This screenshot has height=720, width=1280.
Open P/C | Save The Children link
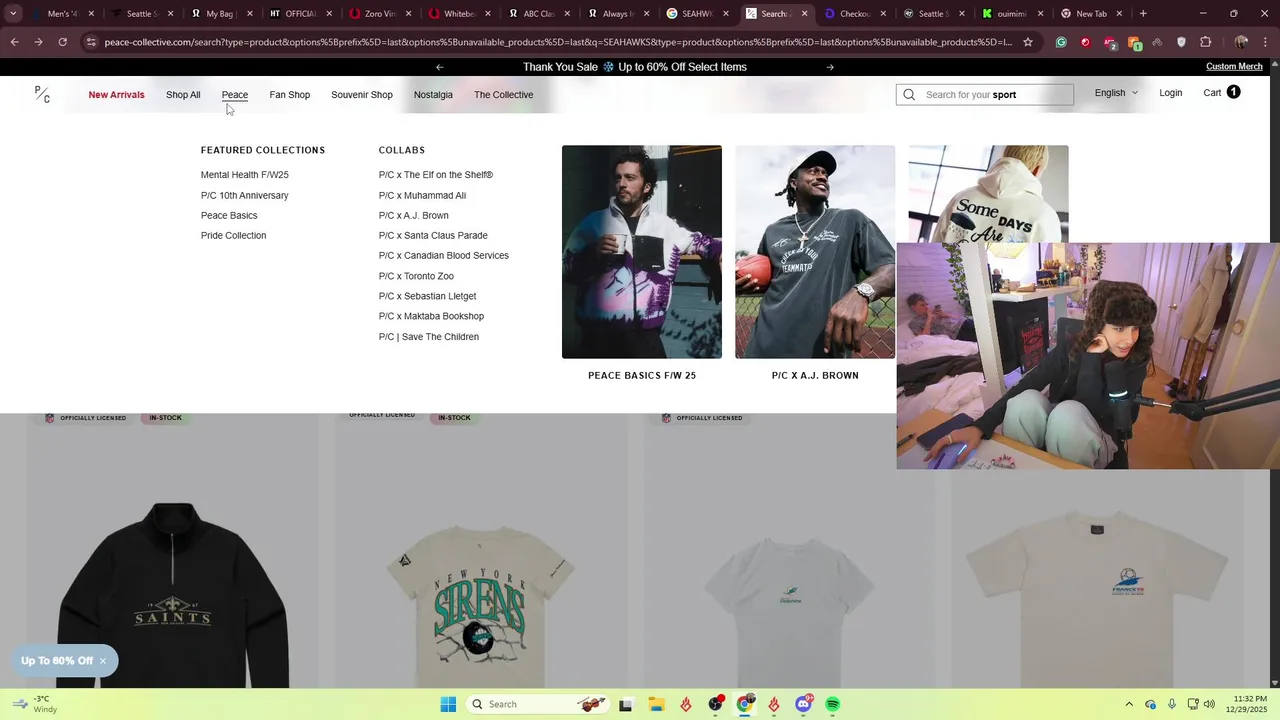click(x=429, y=337)
